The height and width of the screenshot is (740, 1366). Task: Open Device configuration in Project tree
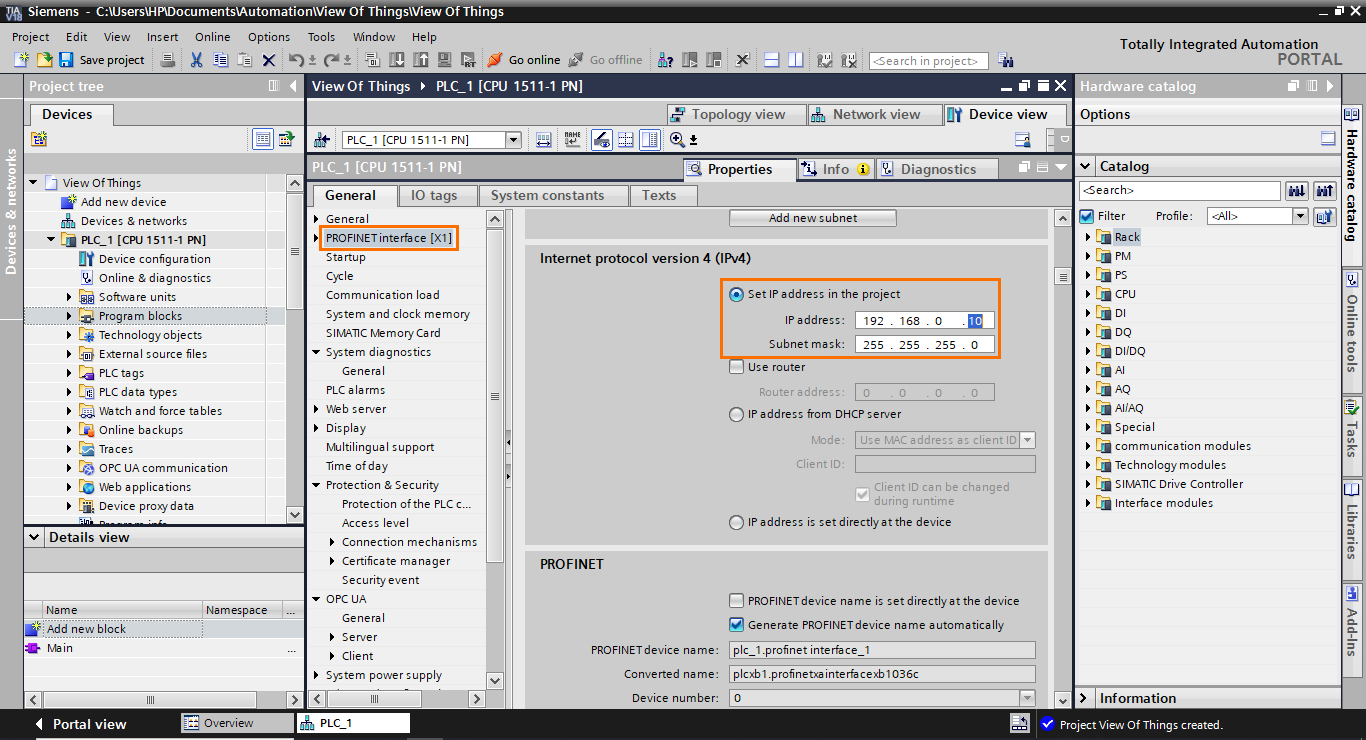tap(155, 259)
